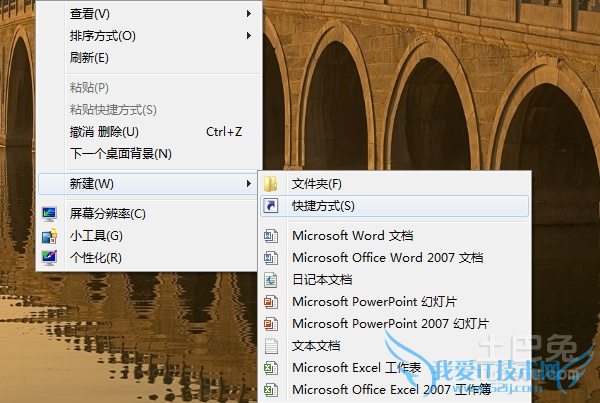Click the folder icon beside 文件夹(F)
Image resolution: width=600 pixels, height=403 pixels.
(x=271, y=184)
